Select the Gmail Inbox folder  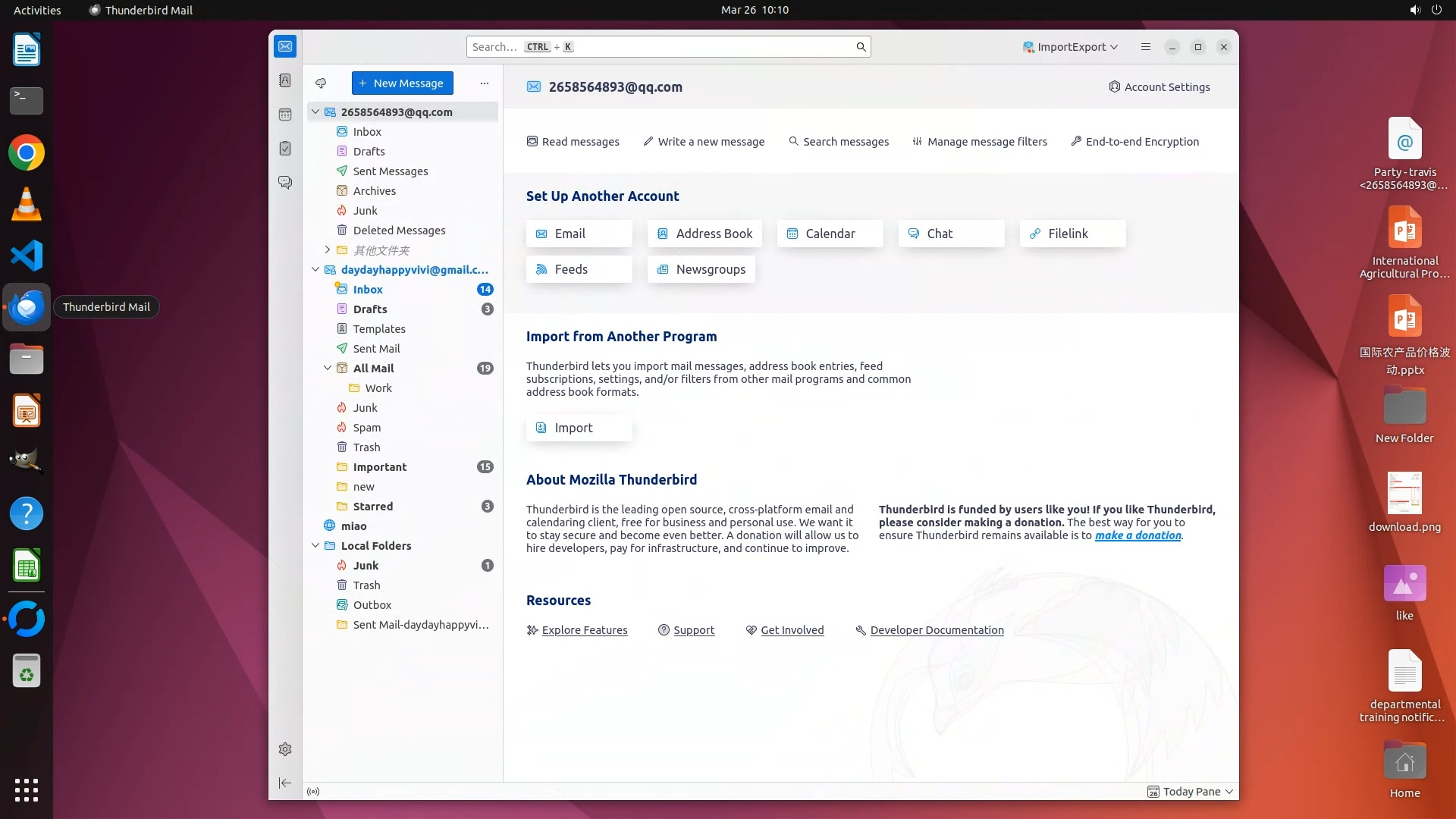point(368,290)
